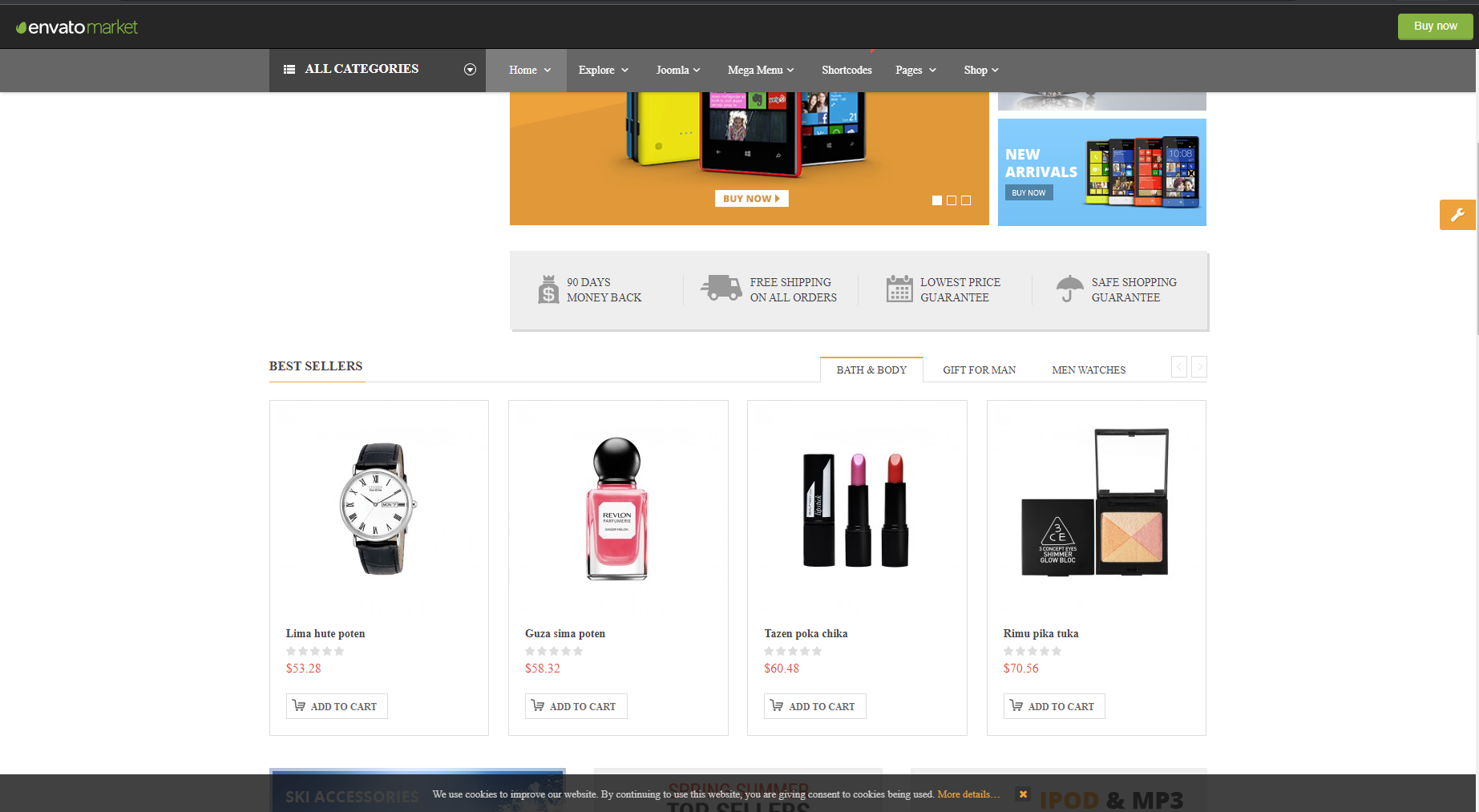Click the lowest price calendar icon
Screen dimensions: 1479x812
[899, 289]
